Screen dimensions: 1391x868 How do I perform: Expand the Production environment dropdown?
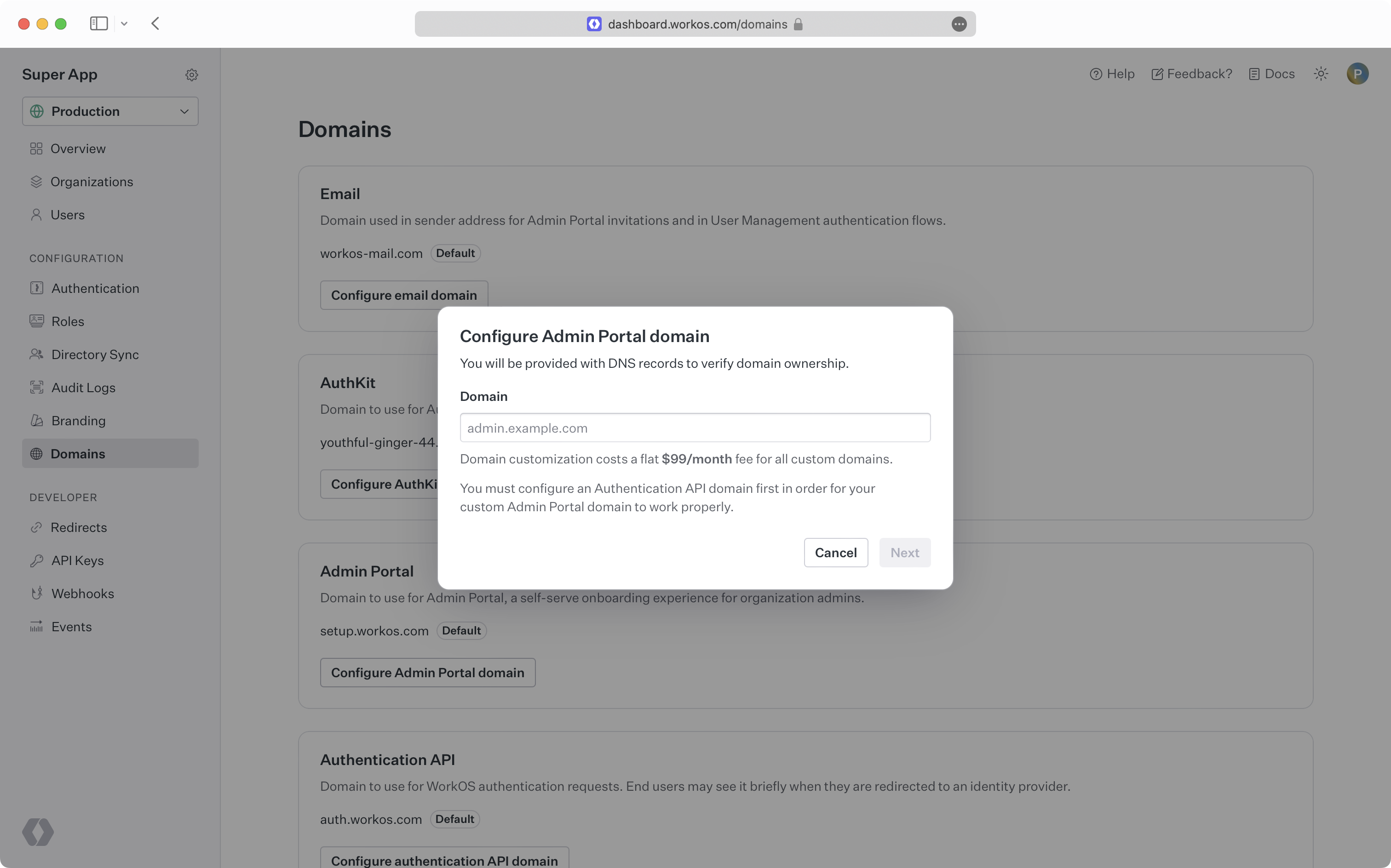click(x=110, y=111)
